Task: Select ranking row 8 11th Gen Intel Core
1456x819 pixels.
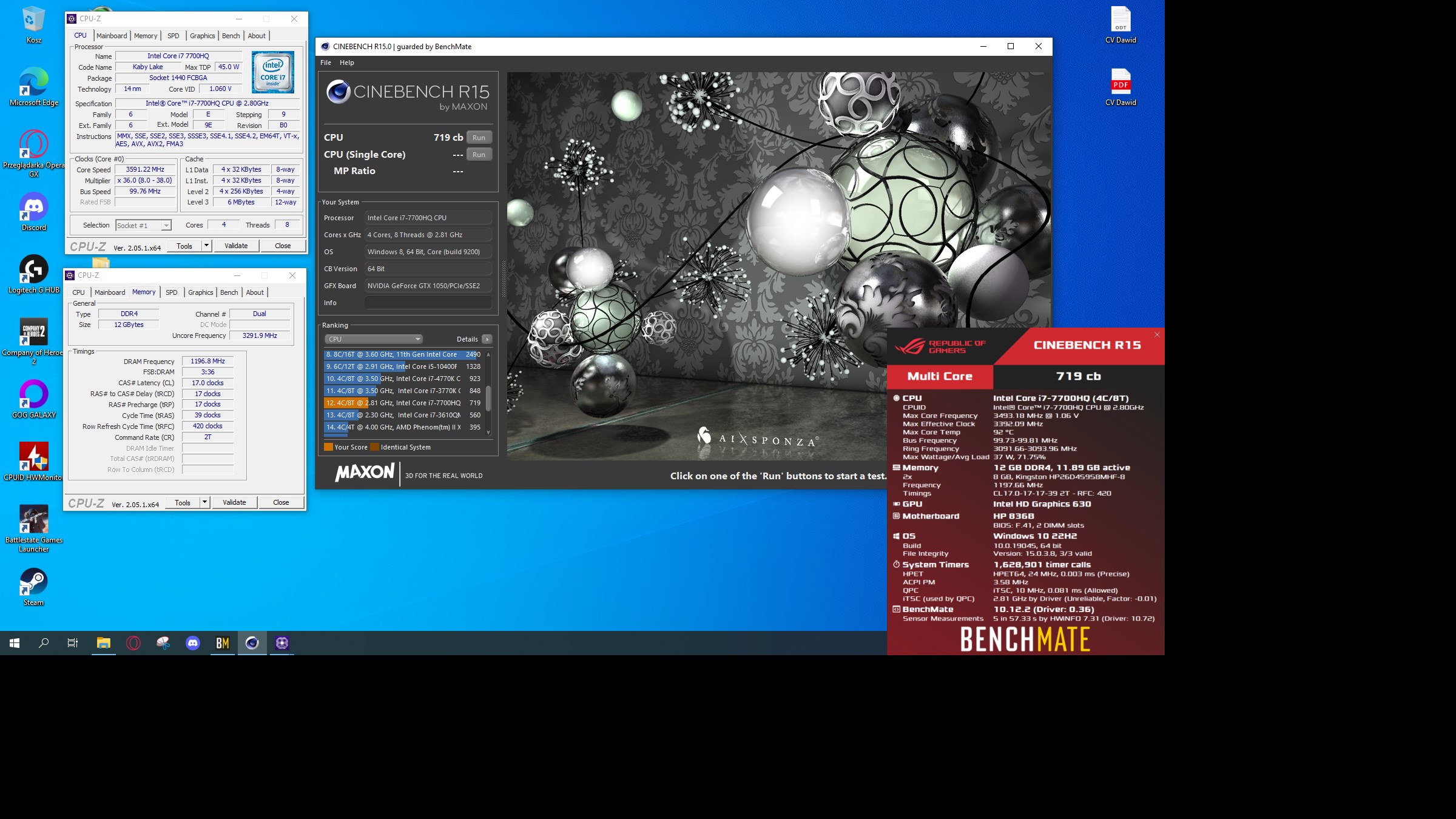Action: point(403,354)
